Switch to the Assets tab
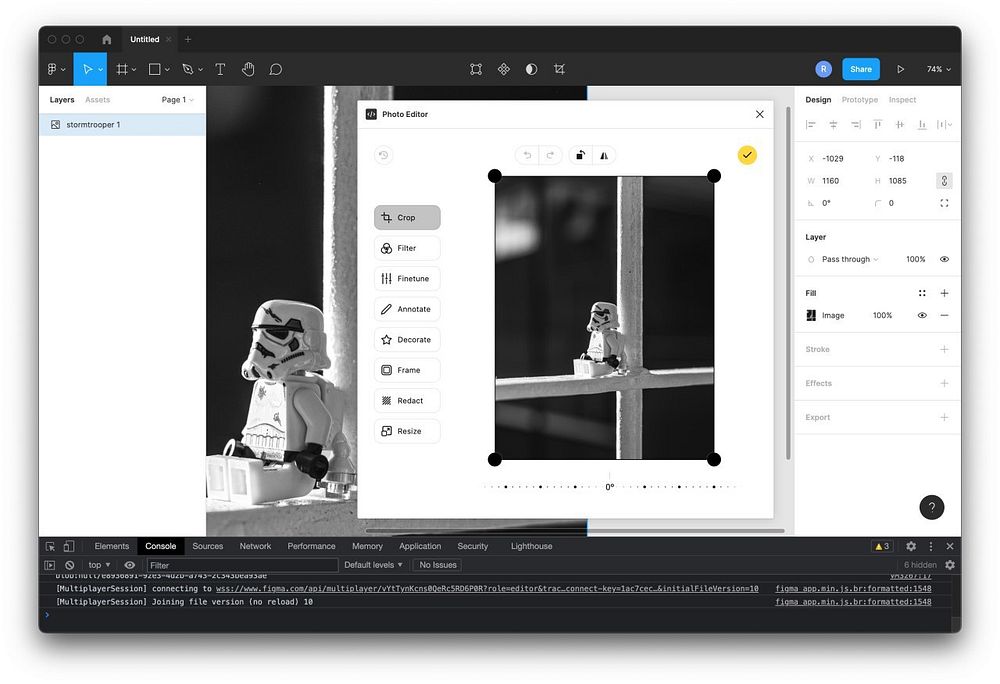Viewport: 1000px width, 684px height. 98,100
